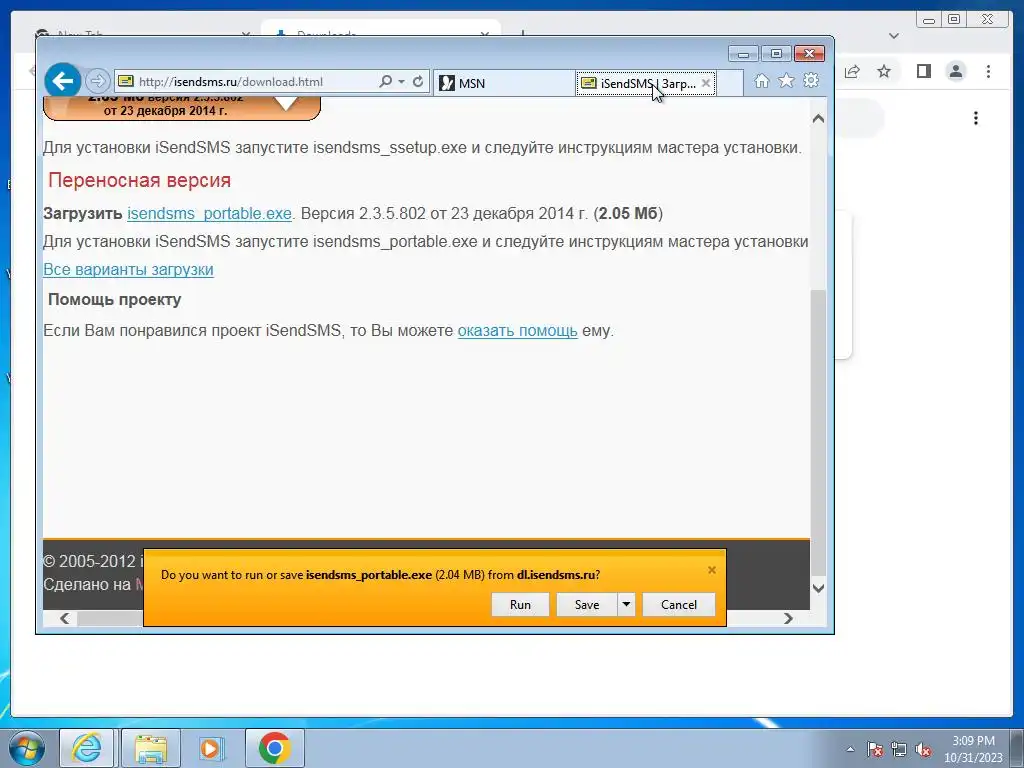The image size is (1024, 768).
Task: Open Chrome tab search chevron
Action: (894, 36)
